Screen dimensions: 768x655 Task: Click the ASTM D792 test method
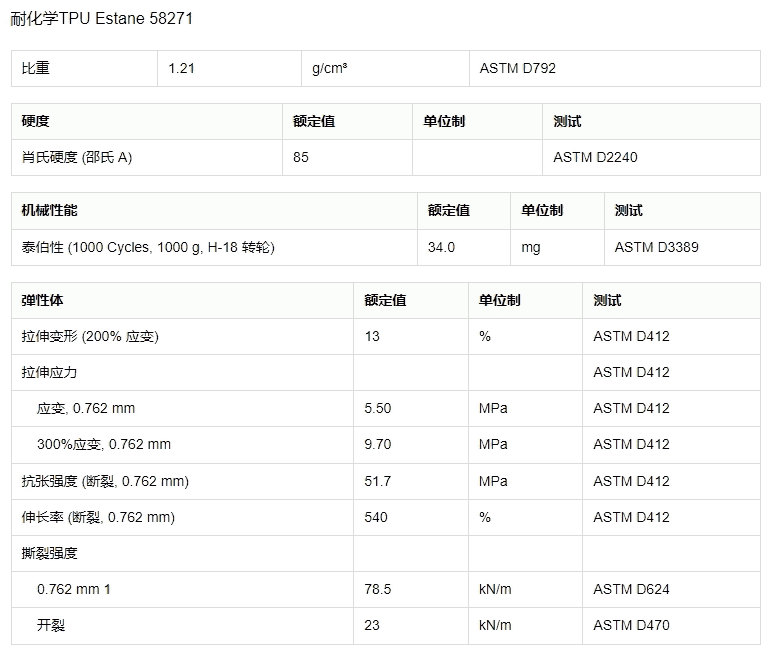point(517,68)
